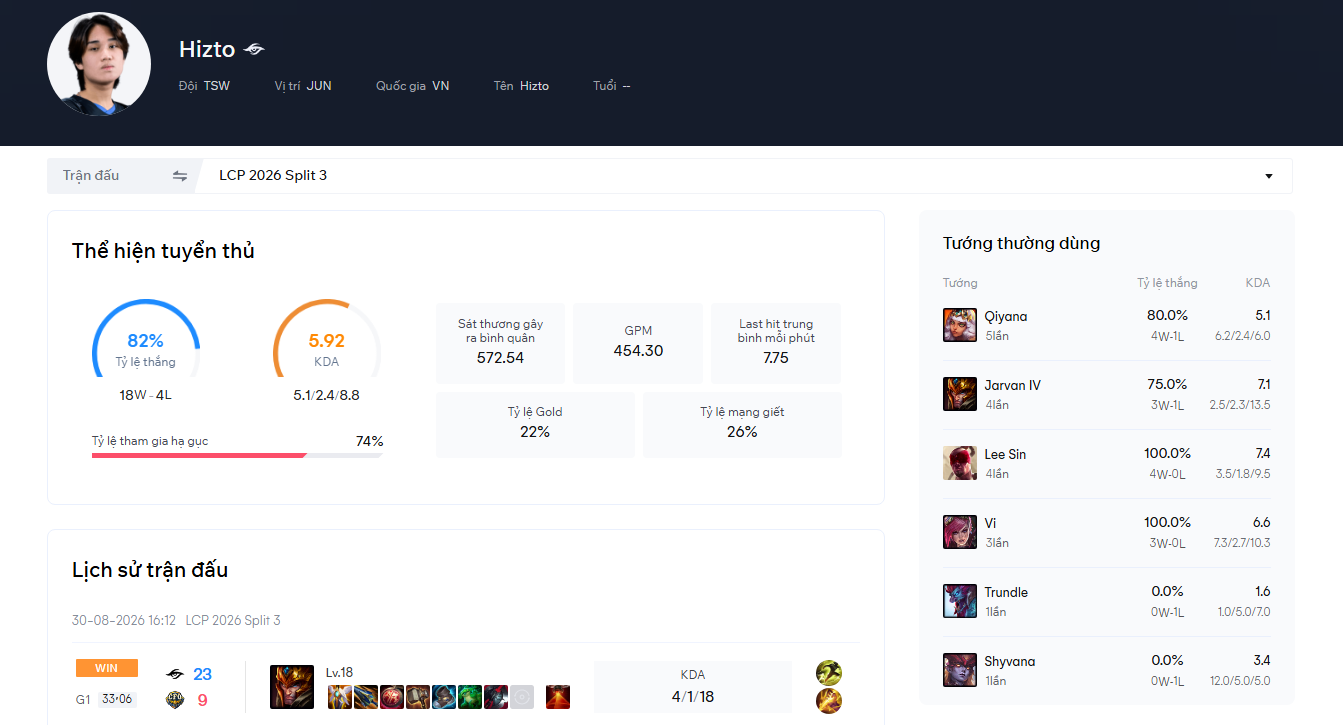Click the GPM 454.30 stat card
Screen dimensions: 1343x725
pos(638,344)
